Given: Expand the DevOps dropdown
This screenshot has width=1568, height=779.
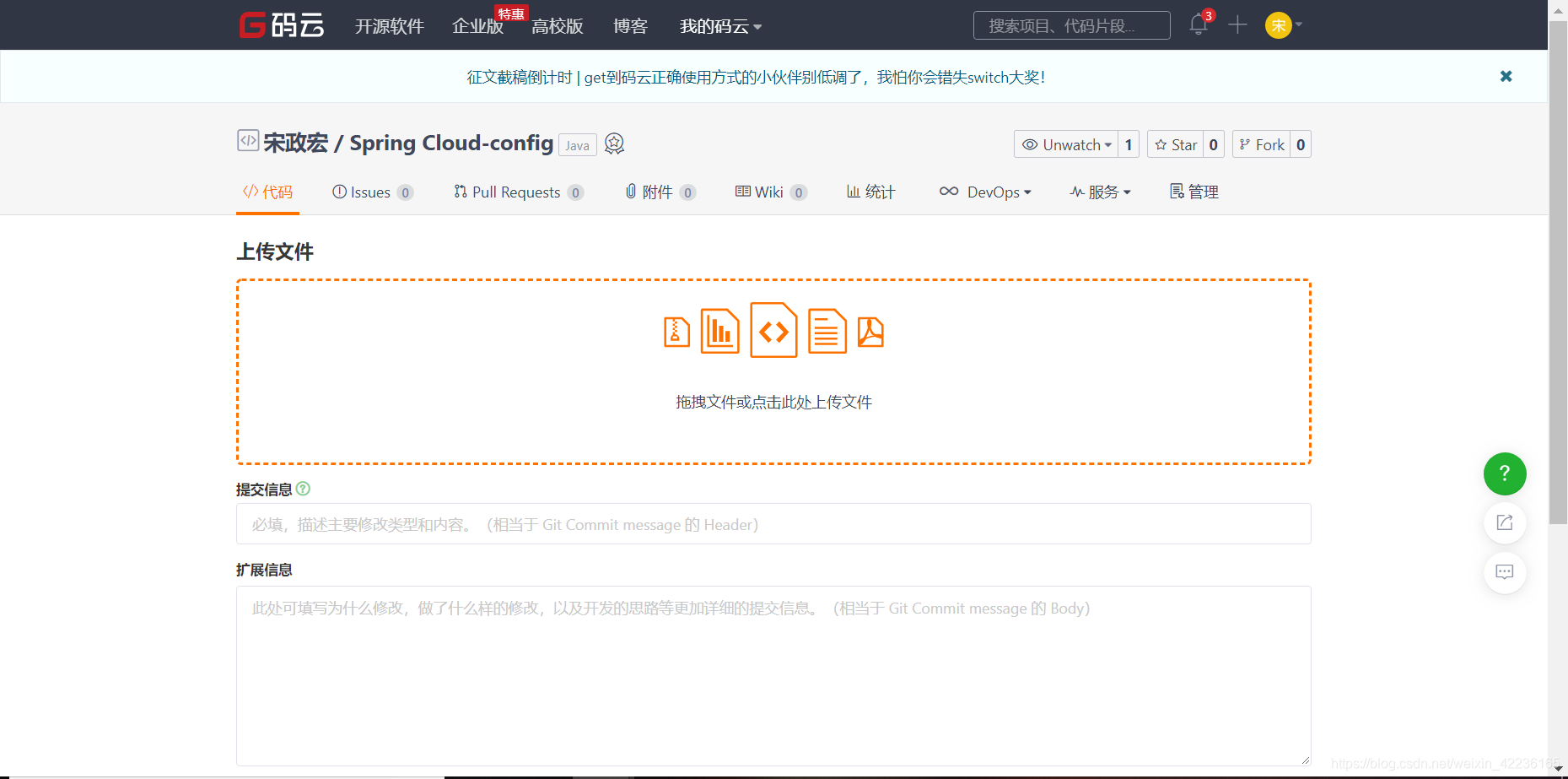Looking at the screenshot, I should click(x=985, y=192).
